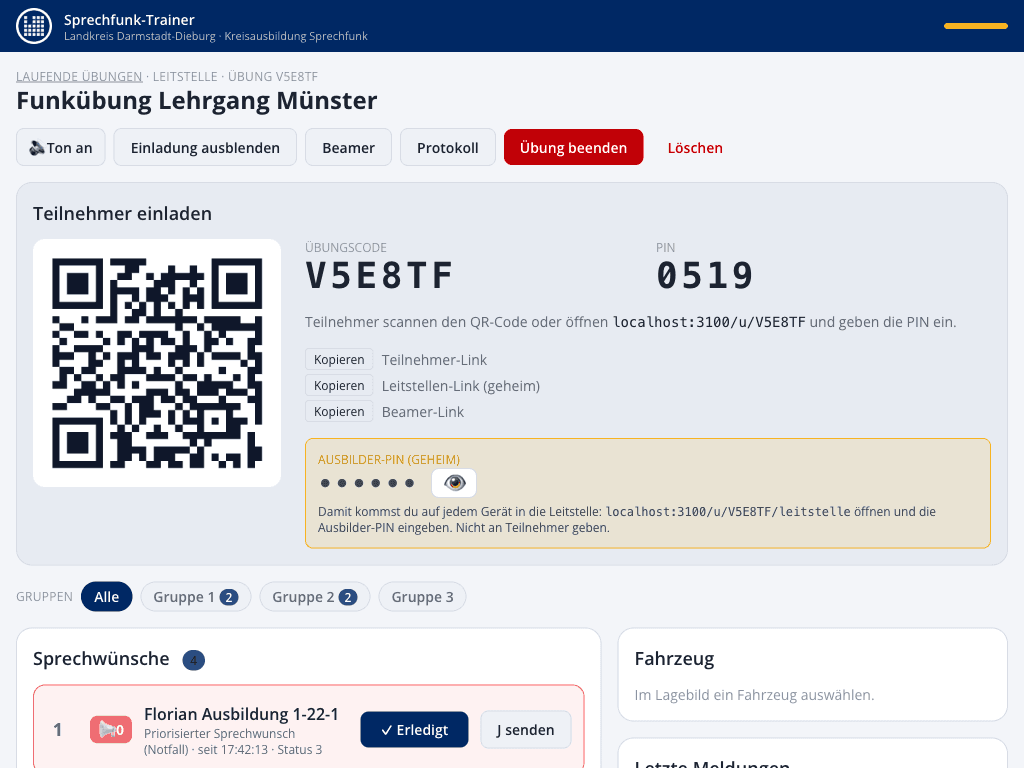Viewport: 1024px width, 768px height.
Task: Hide the invitation panel via Einladung ausblenden
Action: pos(205,148)
